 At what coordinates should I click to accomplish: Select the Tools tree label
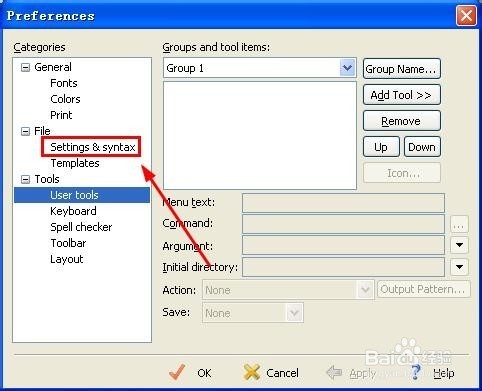[x=47, y=179]
